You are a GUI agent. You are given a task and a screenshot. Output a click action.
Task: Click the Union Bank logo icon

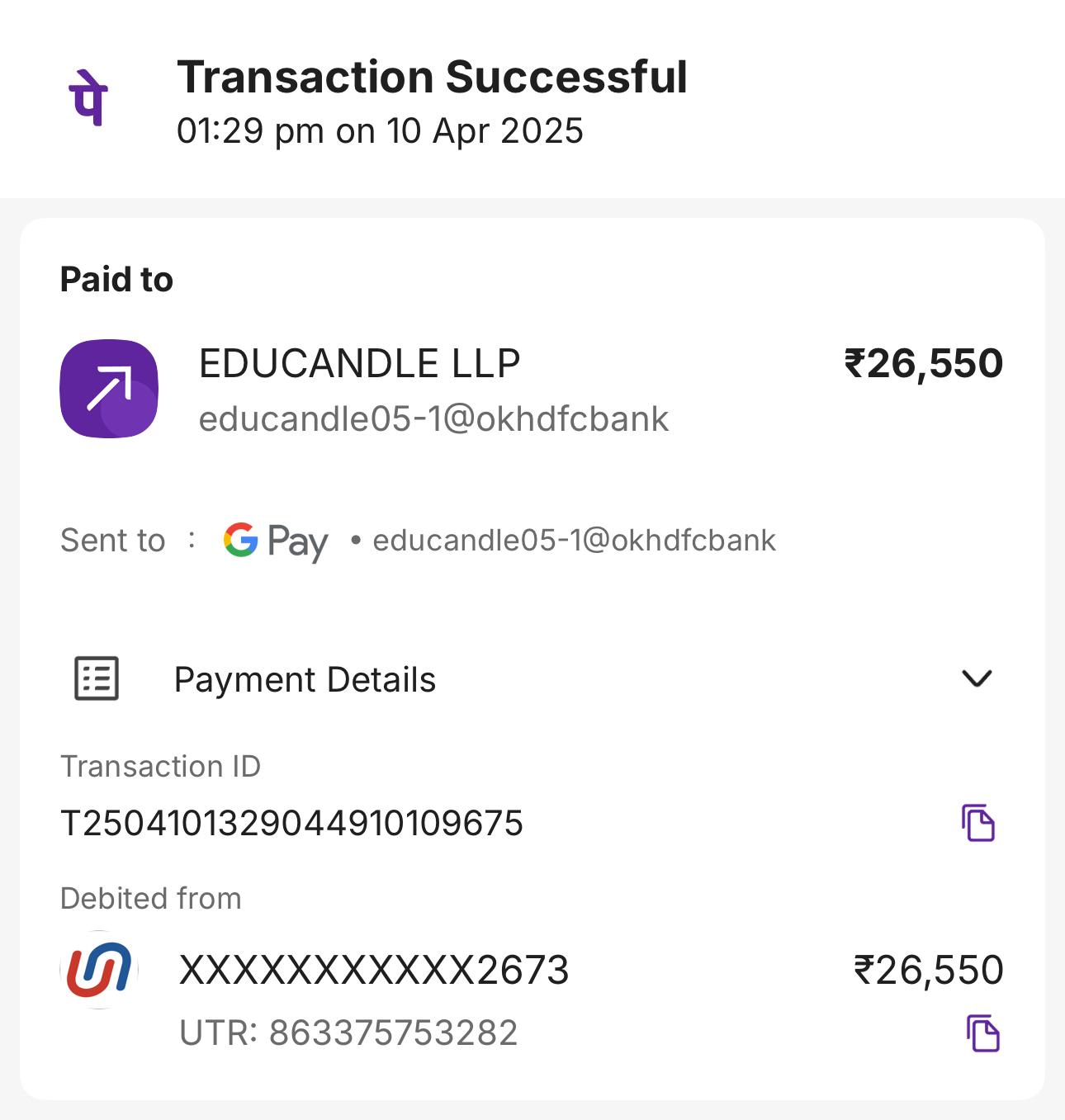99,970
